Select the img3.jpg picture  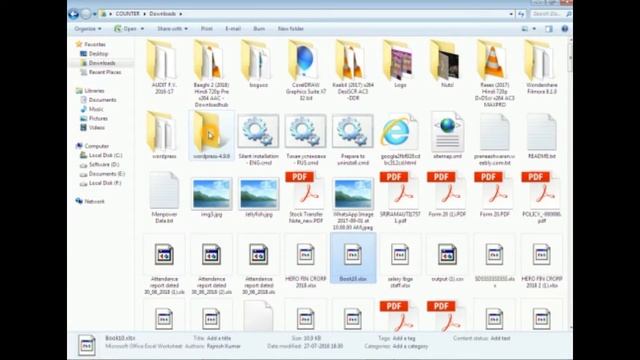tap(211, 197)
